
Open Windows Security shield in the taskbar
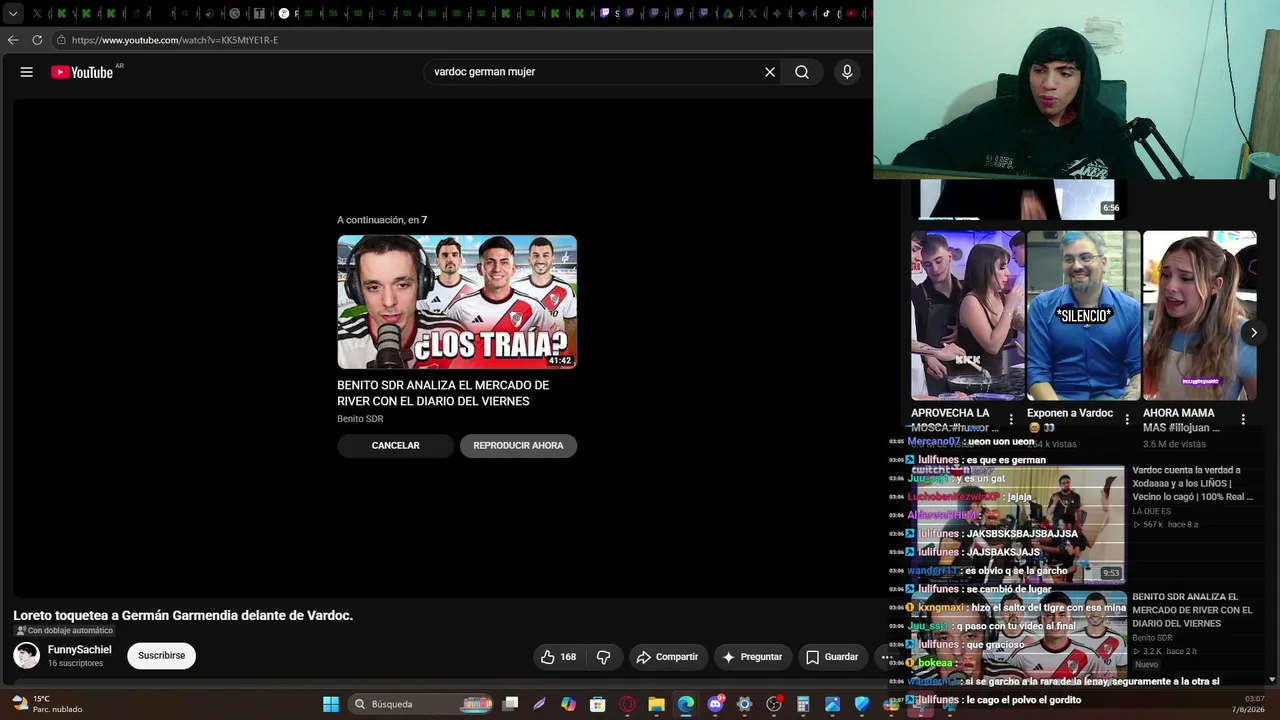862,704
